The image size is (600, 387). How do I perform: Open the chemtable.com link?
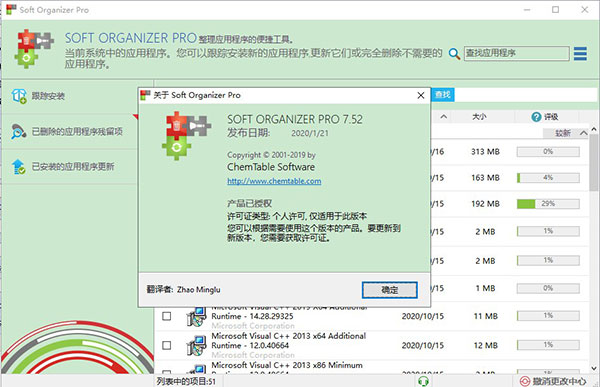pos(274,181)
